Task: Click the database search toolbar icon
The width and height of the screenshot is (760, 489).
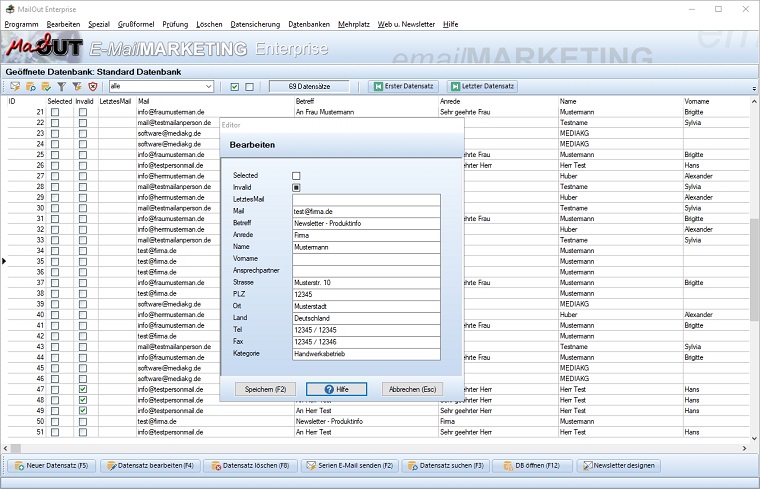Action: point(31,86)
